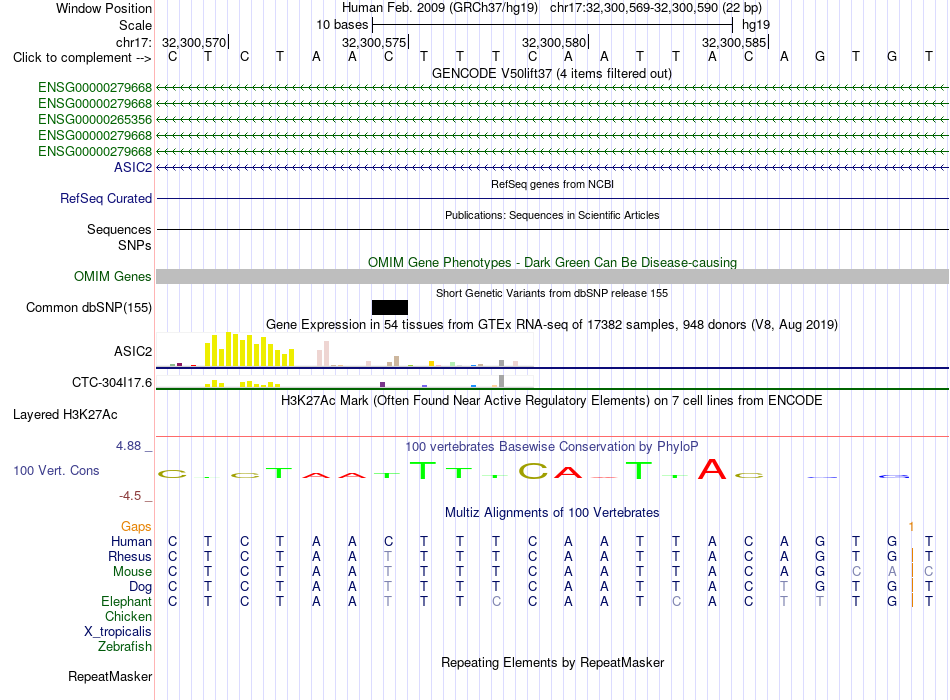950x700 pixels.
Task: Click the Layered H3K27Ac track label
Action: (x=65, y=415)
